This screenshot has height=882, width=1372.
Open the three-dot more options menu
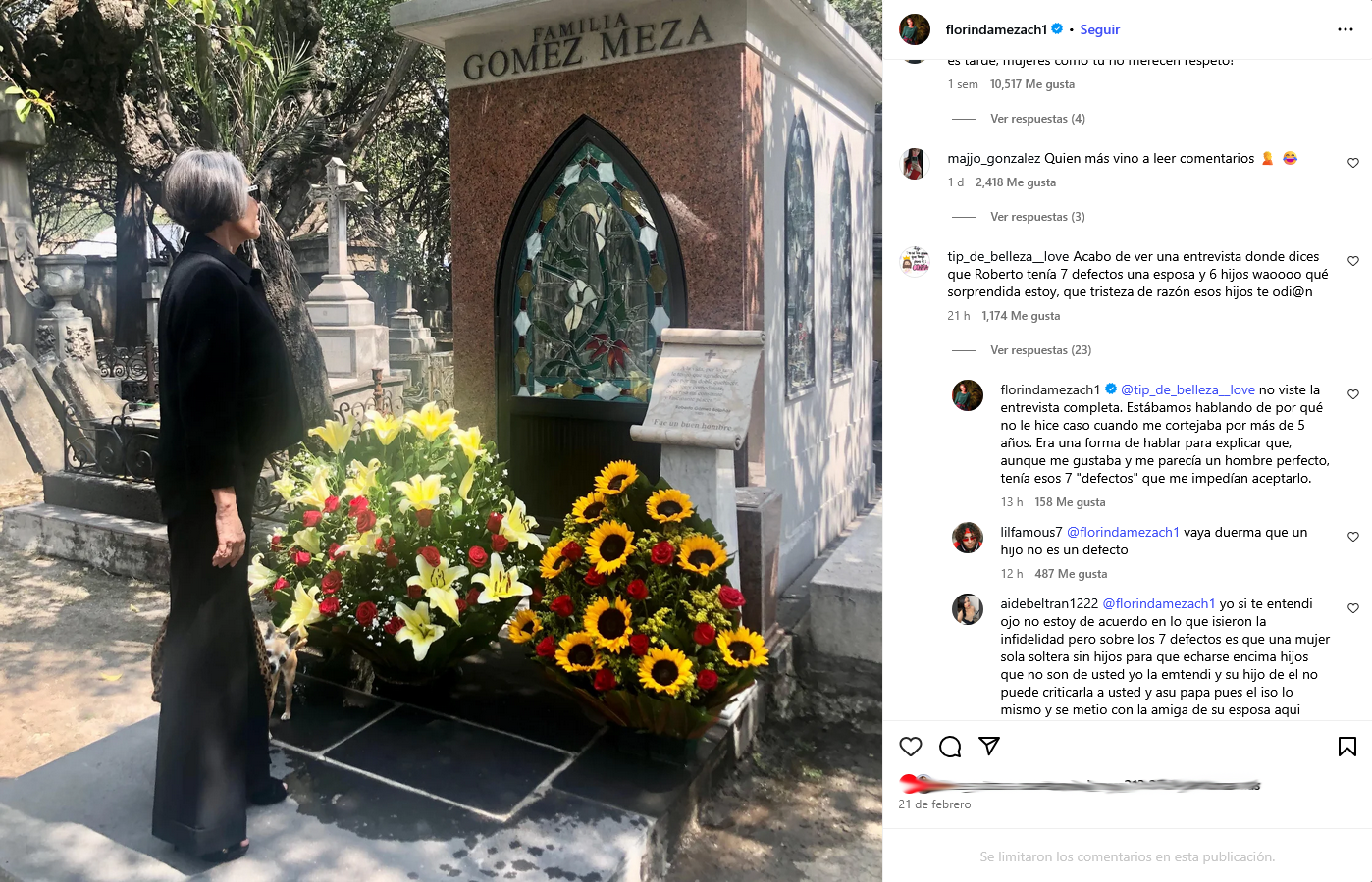pos(1346,29)
